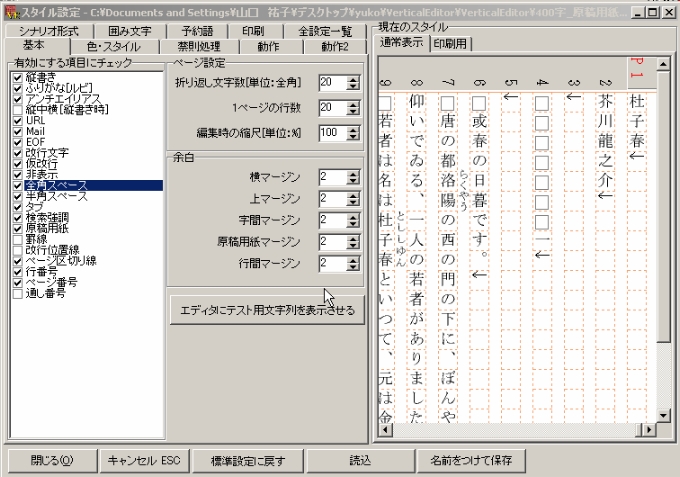Uncheck the 行番号 option
The width and height of the screenshot is (680, 477).
pos(18,272)
